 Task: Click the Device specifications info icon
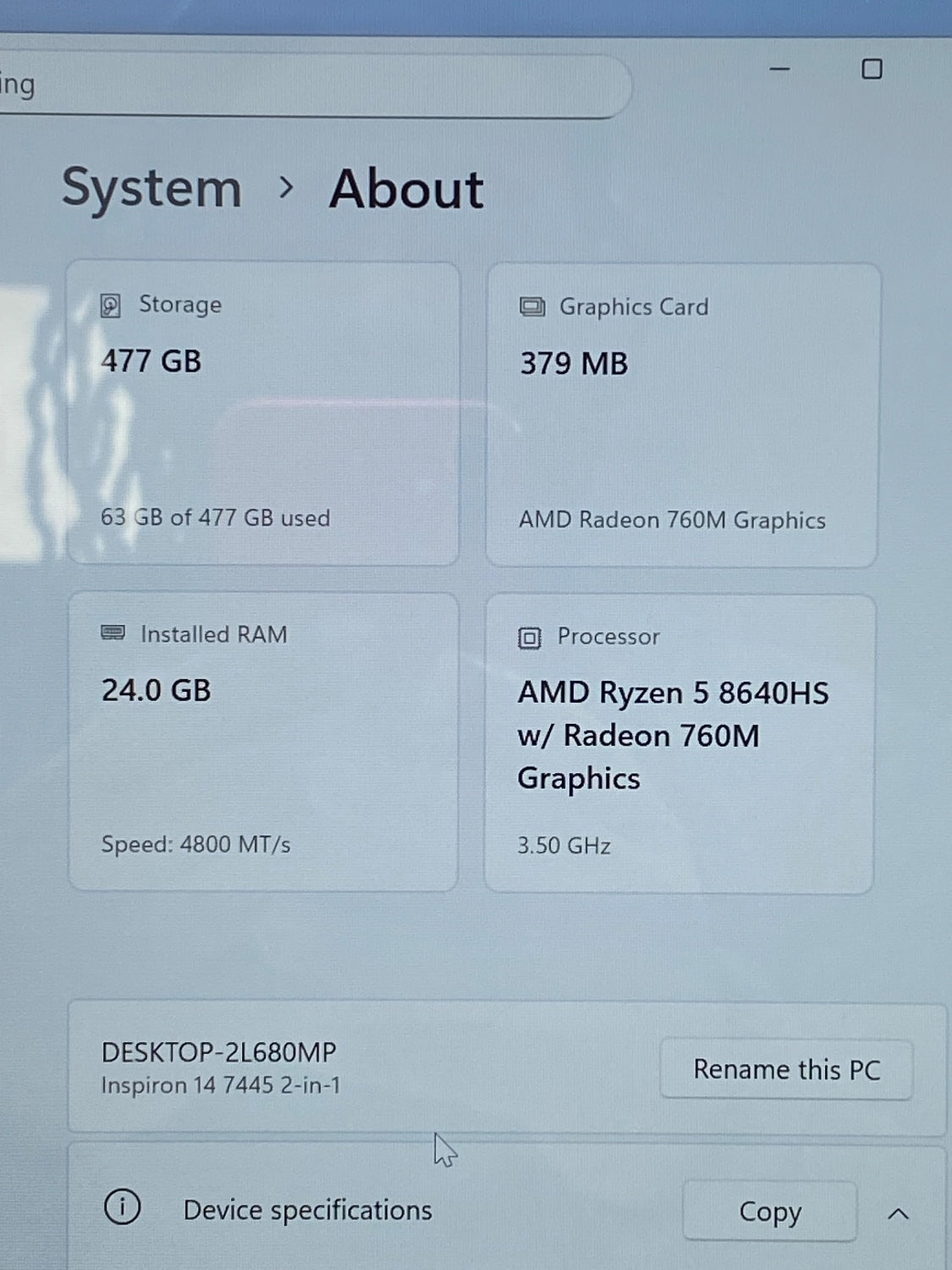[x=122, y=1207]
